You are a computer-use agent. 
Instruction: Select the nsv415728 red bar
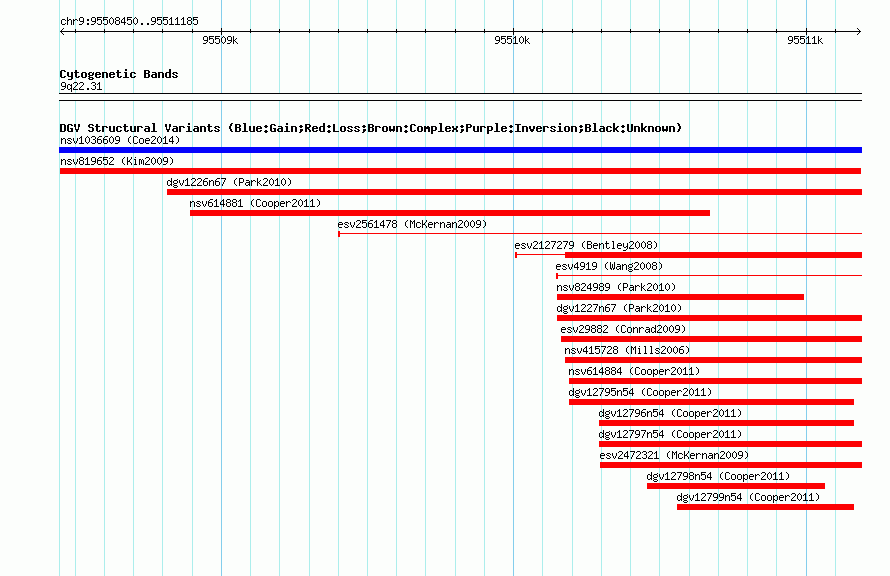(713, 360)
